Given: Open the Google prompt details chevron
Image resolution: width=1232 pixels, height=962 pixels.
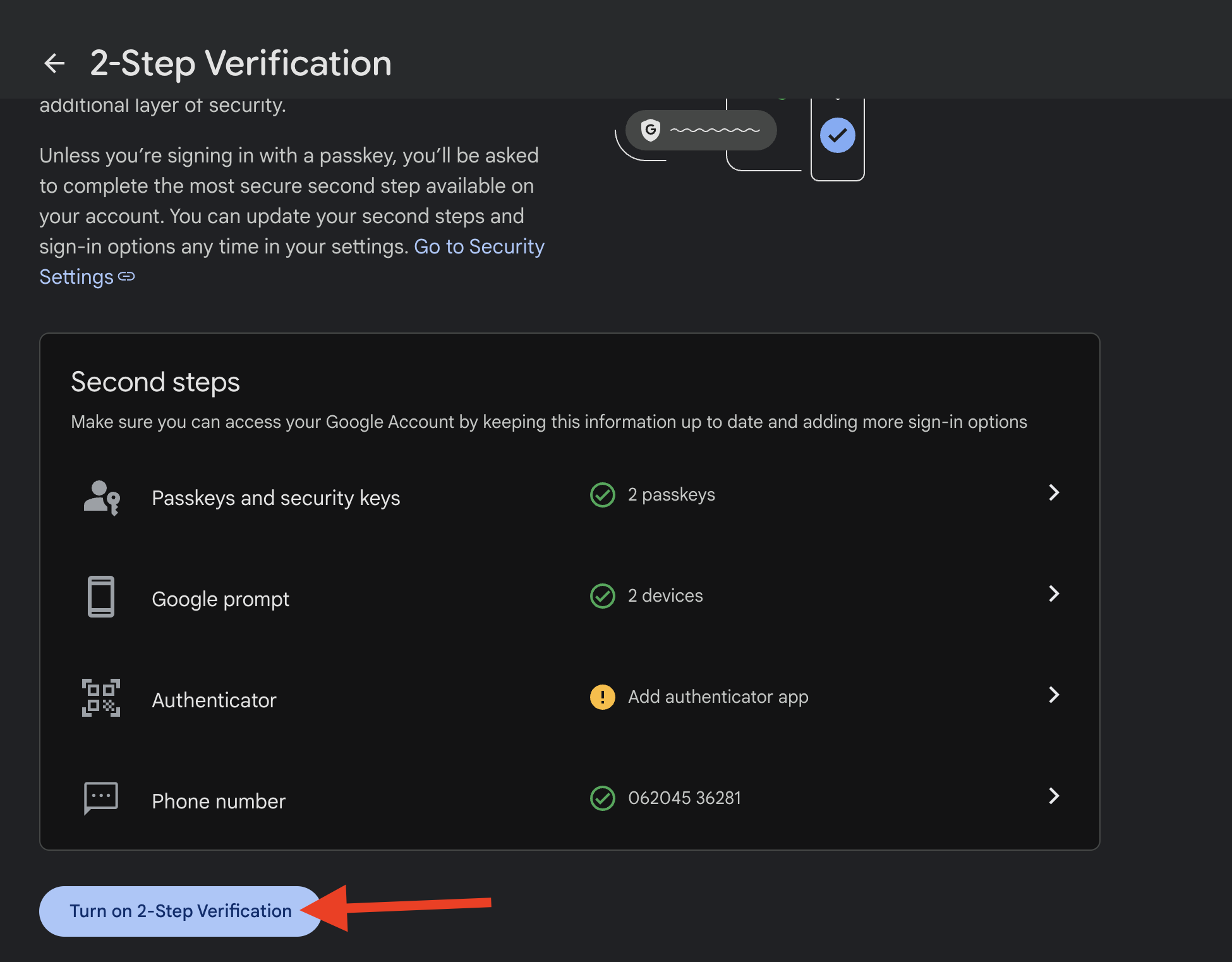Looking at the screenshot, I should tap(1054, 594).
